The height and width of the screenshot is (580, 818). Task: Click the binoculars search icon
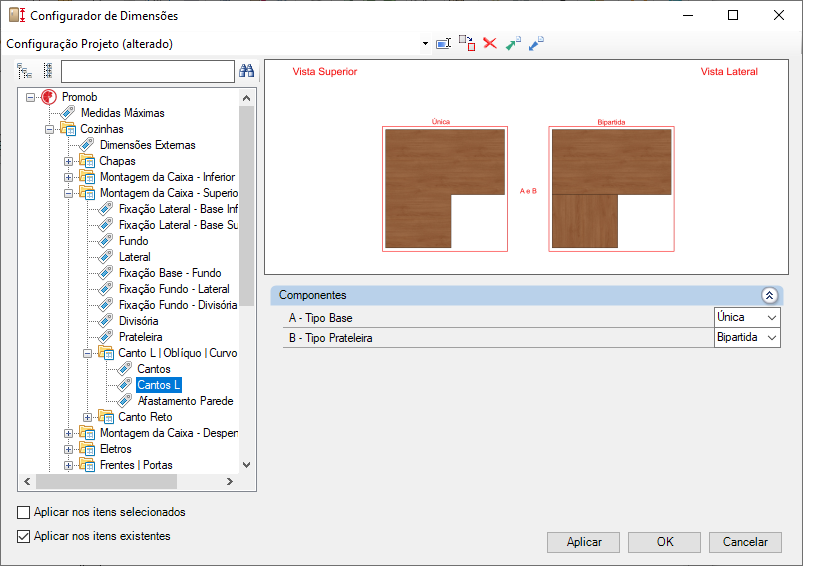247,71
